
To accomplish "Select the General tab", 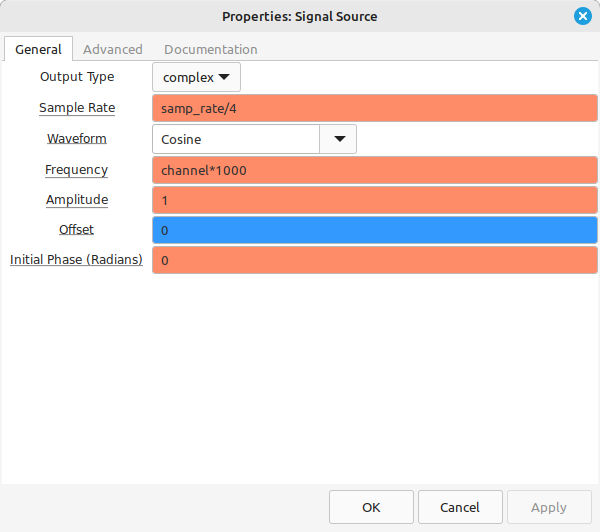I will (x=38, y=49).
